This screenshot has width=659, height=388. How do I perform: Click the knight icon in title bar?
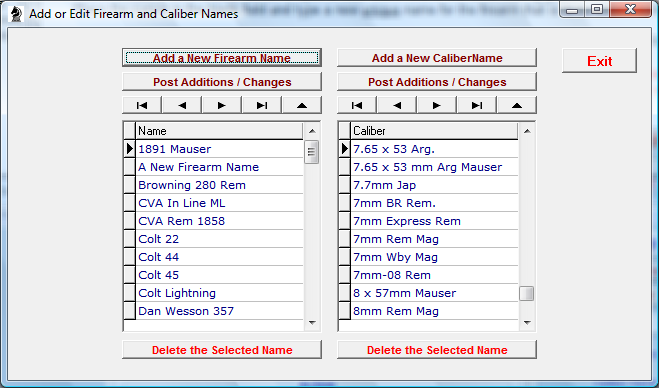pyautogui.click(x=16, y=13)
